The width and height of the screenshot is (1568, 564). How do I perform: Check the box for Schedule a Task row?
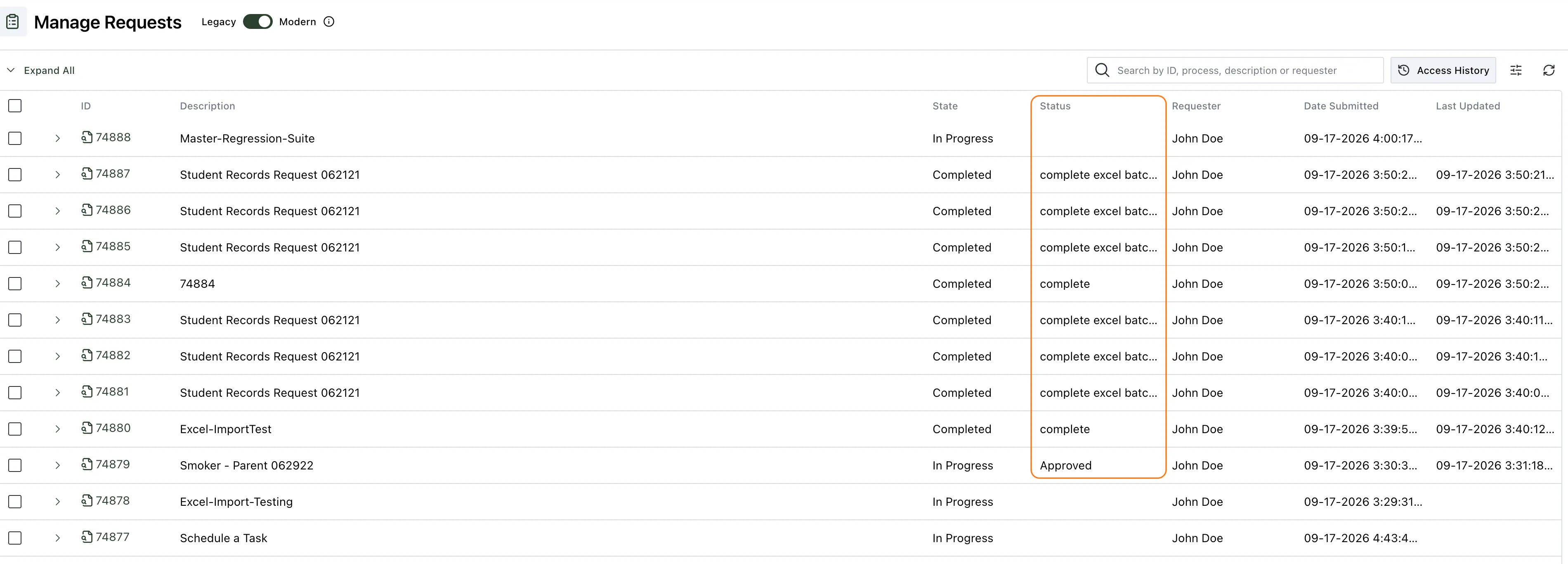tap(15, 538)
